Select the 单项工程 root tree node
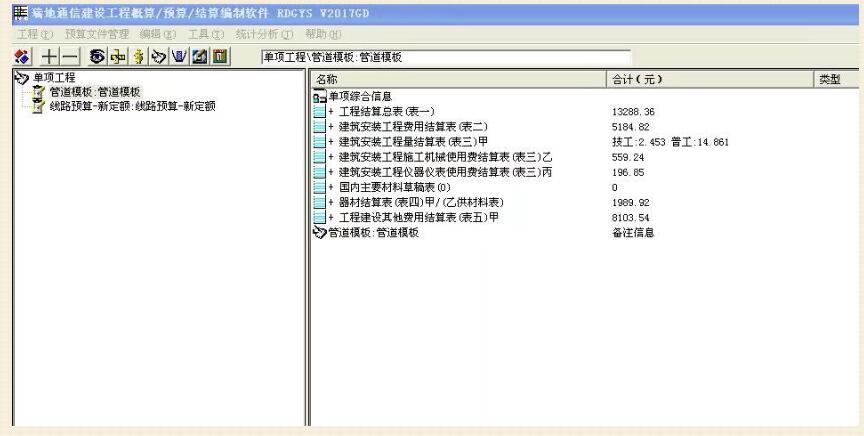 click(x=55, y=78)
